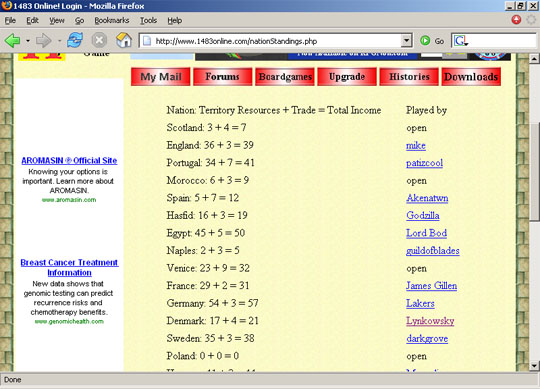Open the AROMASIN Official Site ad link
This screenshot has height=389, width=540.
coord(69,160)
